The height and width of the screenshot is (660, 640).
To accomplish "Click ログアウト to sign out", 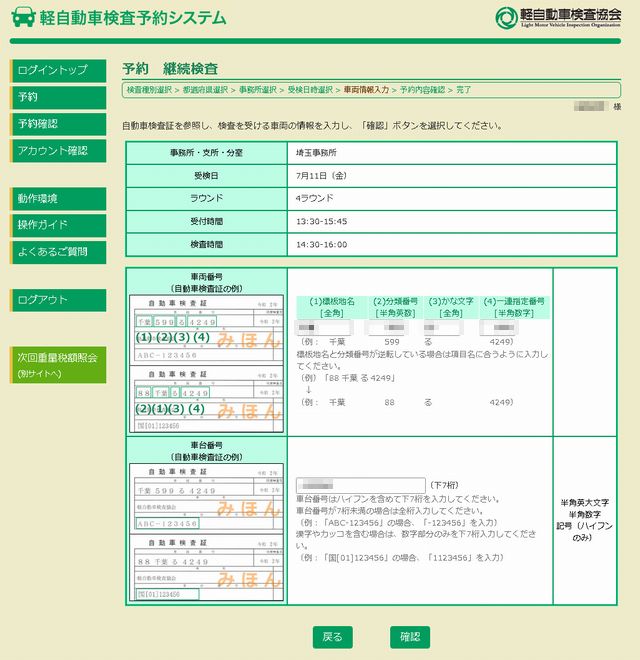I will point(58,299).
